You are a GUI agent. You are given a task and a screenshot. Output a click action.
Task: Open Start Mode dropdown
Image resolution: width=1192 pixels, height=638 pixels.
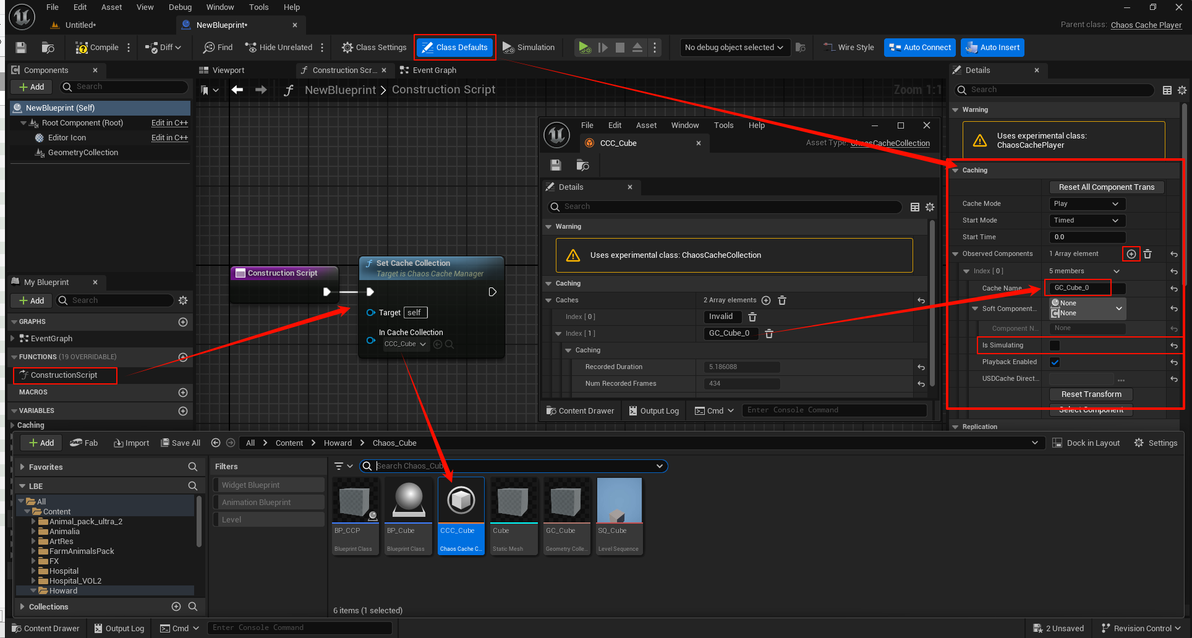(1086, 221)
